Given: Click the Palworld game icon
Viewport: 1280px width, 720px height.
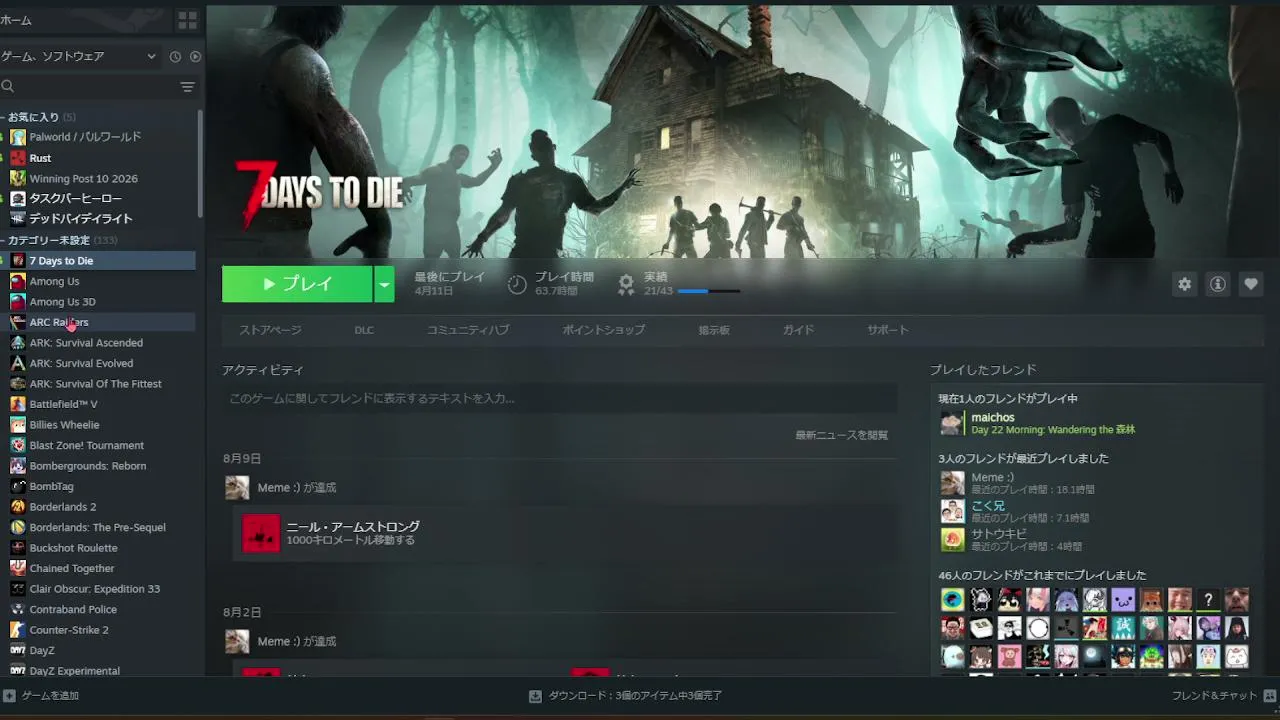Looking at the screenshot, I should pyautogui.click(x=18, y=137).
